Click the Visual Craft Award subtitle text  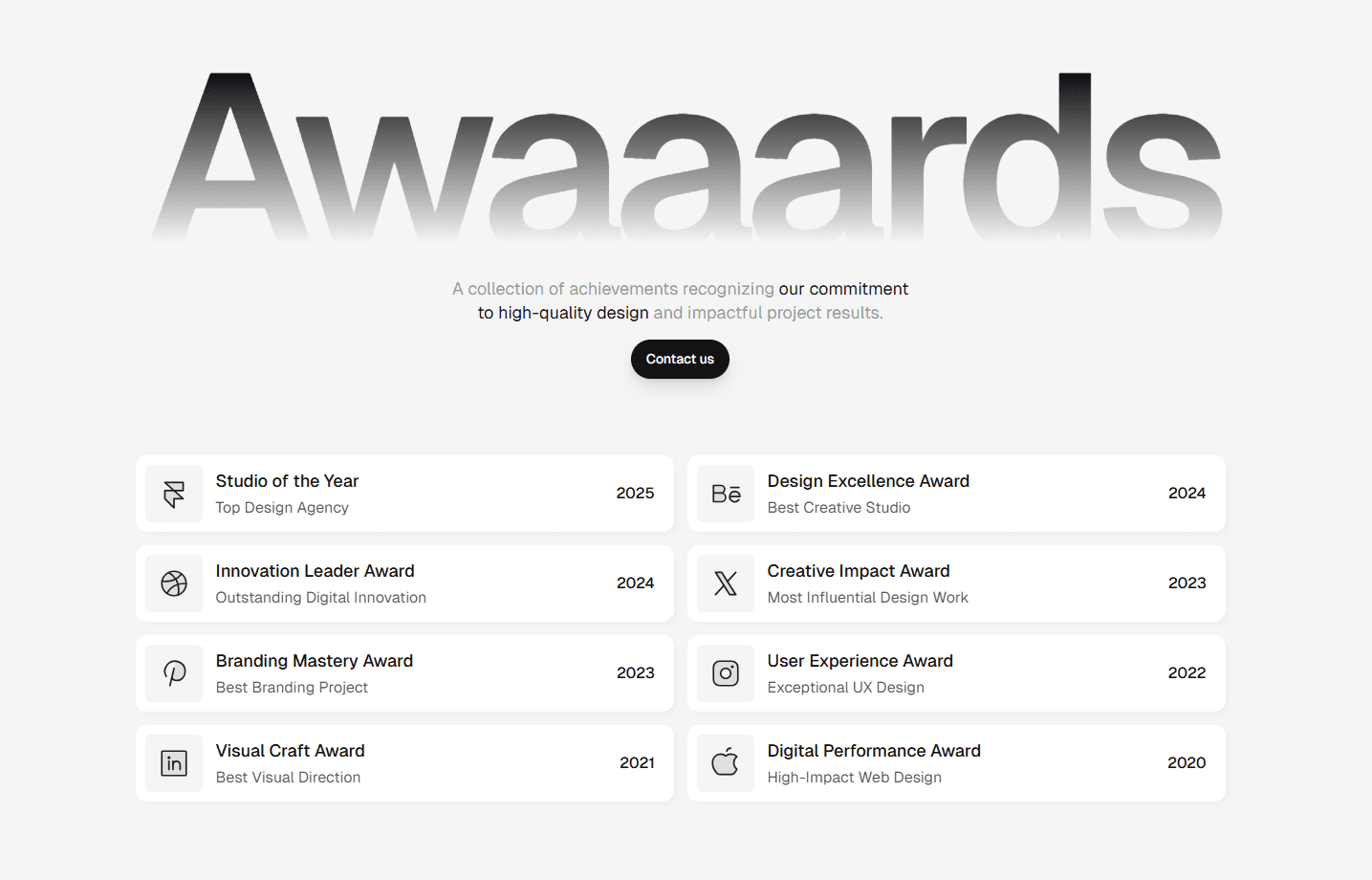pos(288,778)
